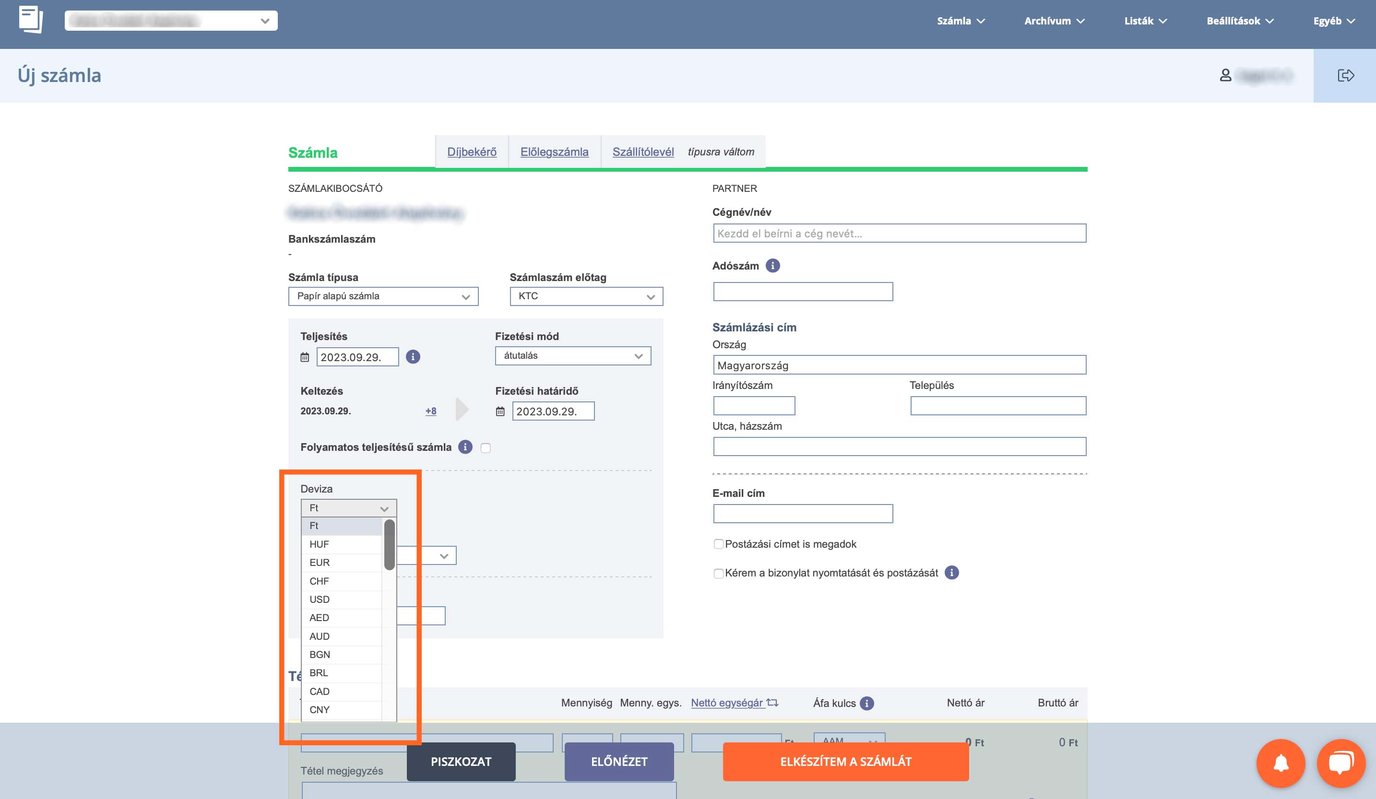Open the notification bell
The width and height of the screenshot is (1376, 799).
point(1280,763)
